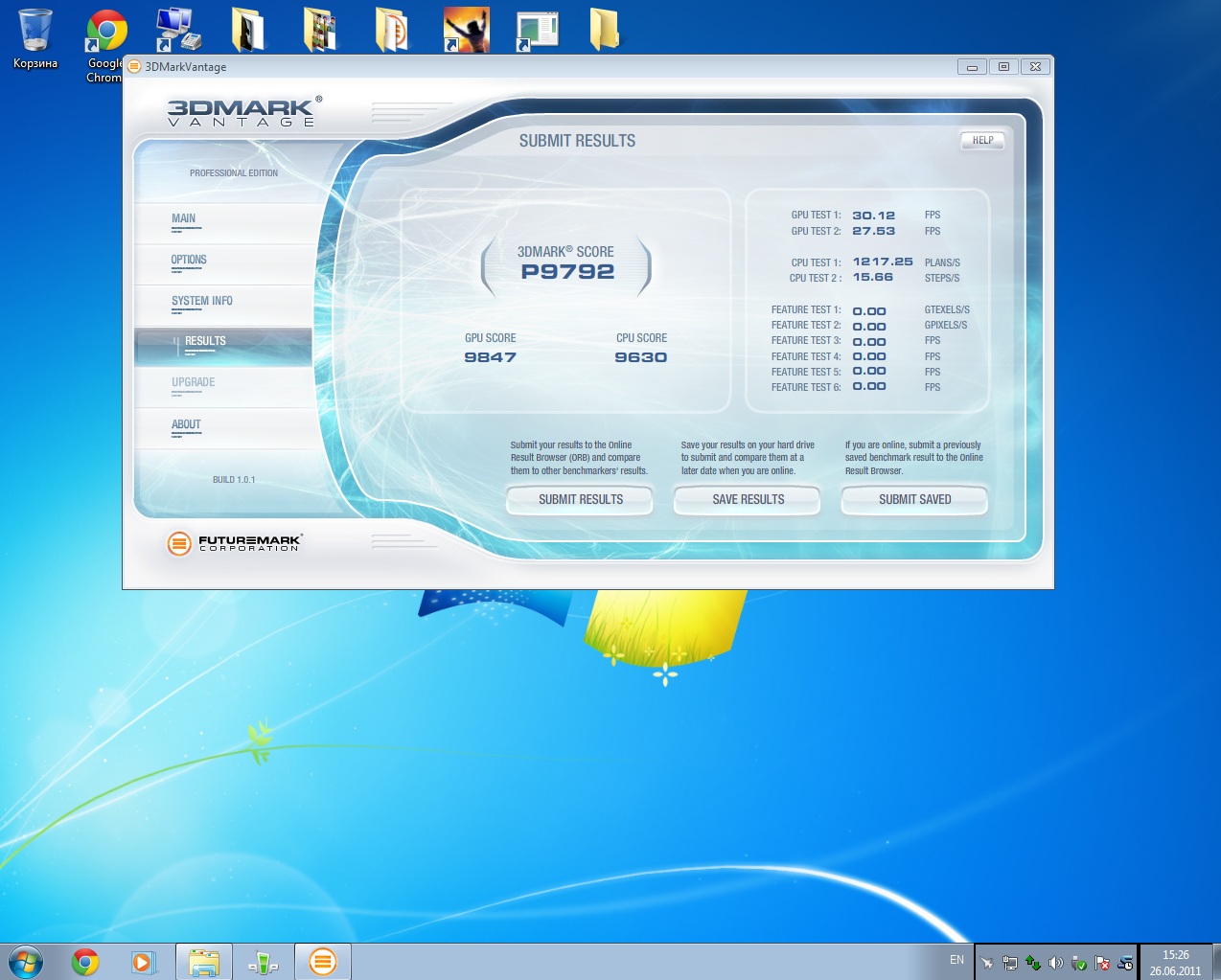Click the SAVE RESULTS button

point(748,499)
